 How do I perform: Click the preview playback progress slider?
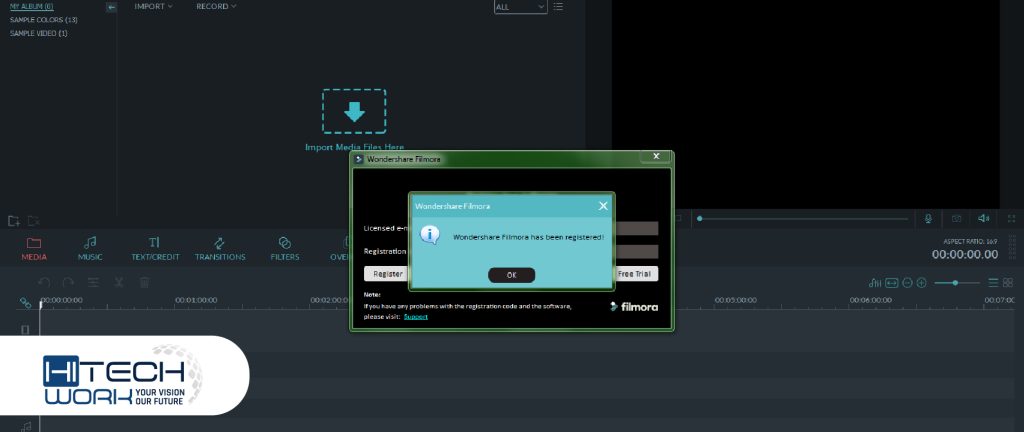tap(803, 219)
